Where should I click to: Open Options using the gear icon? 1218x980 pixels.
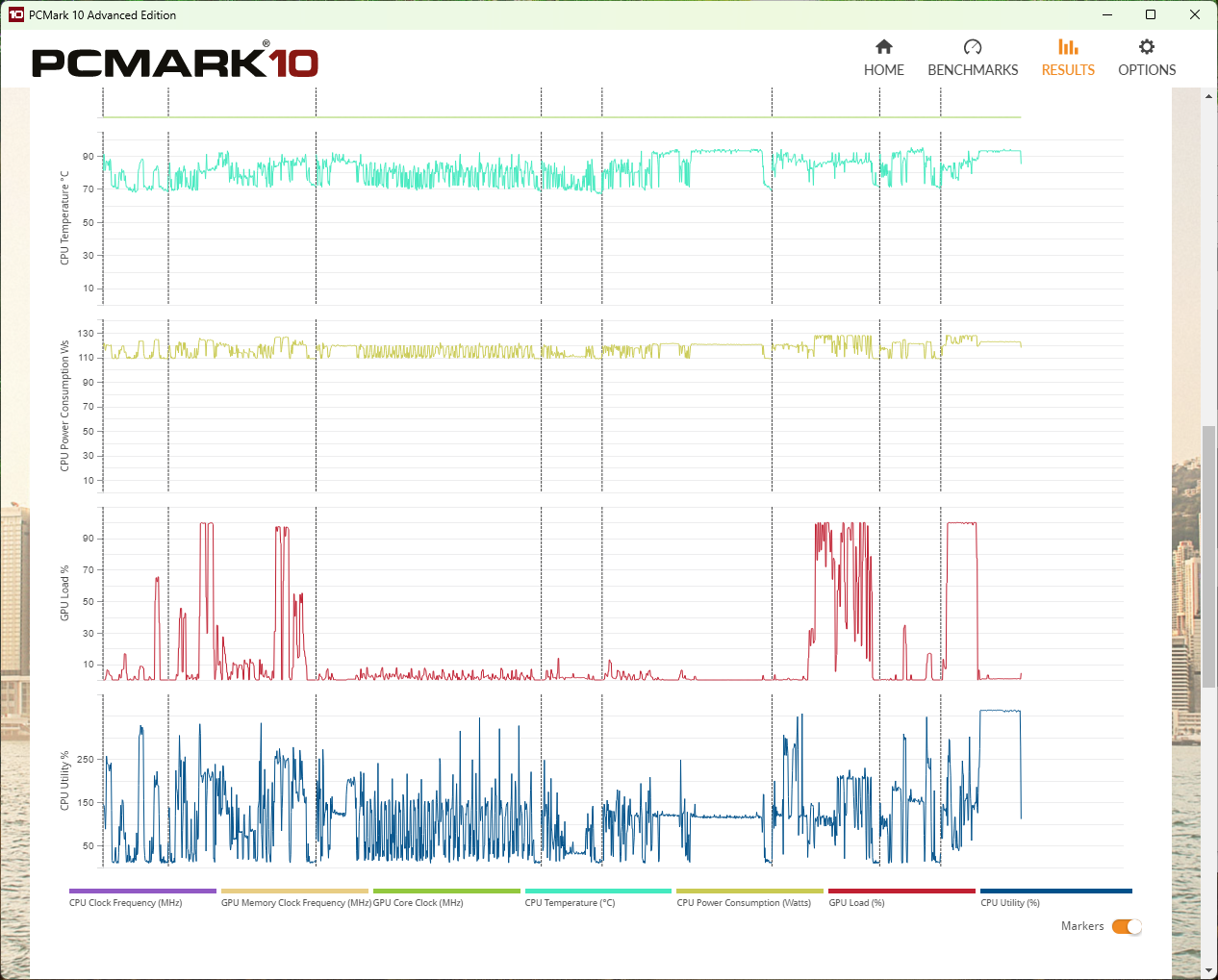pos(1146,47)
